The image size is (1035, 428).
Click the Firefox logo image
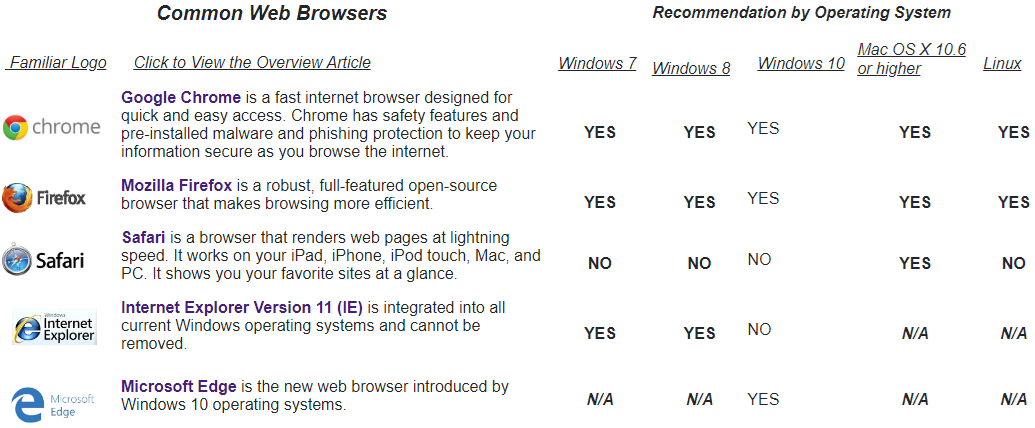(44, 197)
